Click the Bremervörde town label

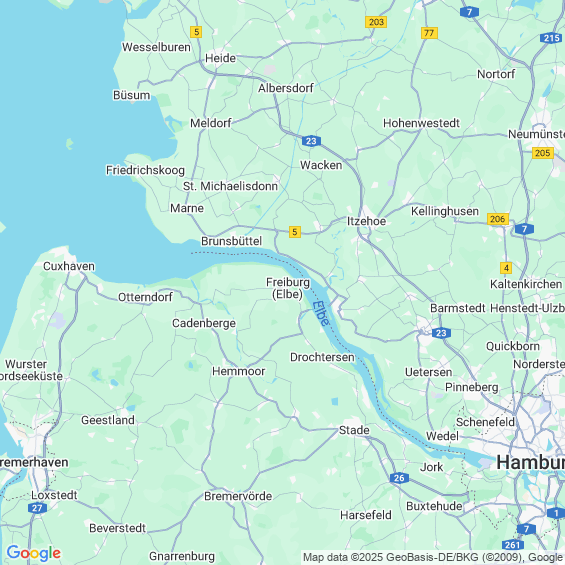[x=238, y=496]
